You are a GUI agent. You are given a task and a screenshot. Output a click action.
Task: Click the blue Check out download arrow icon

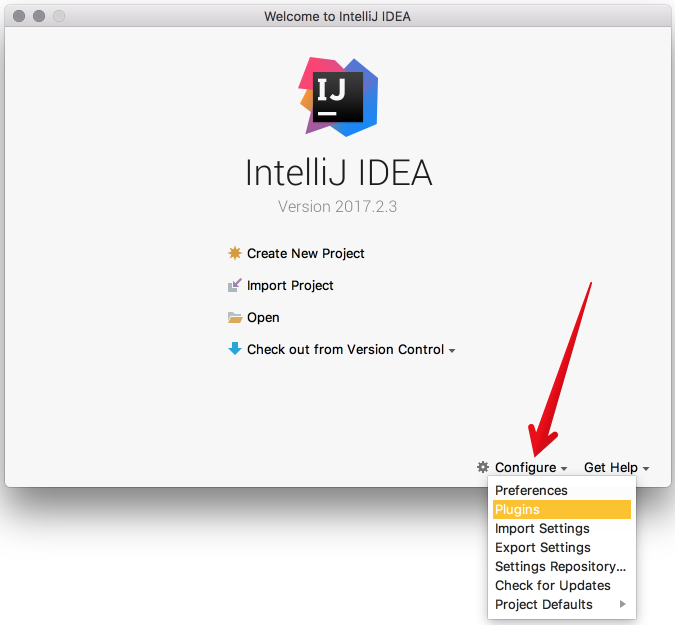pos(235,349)
